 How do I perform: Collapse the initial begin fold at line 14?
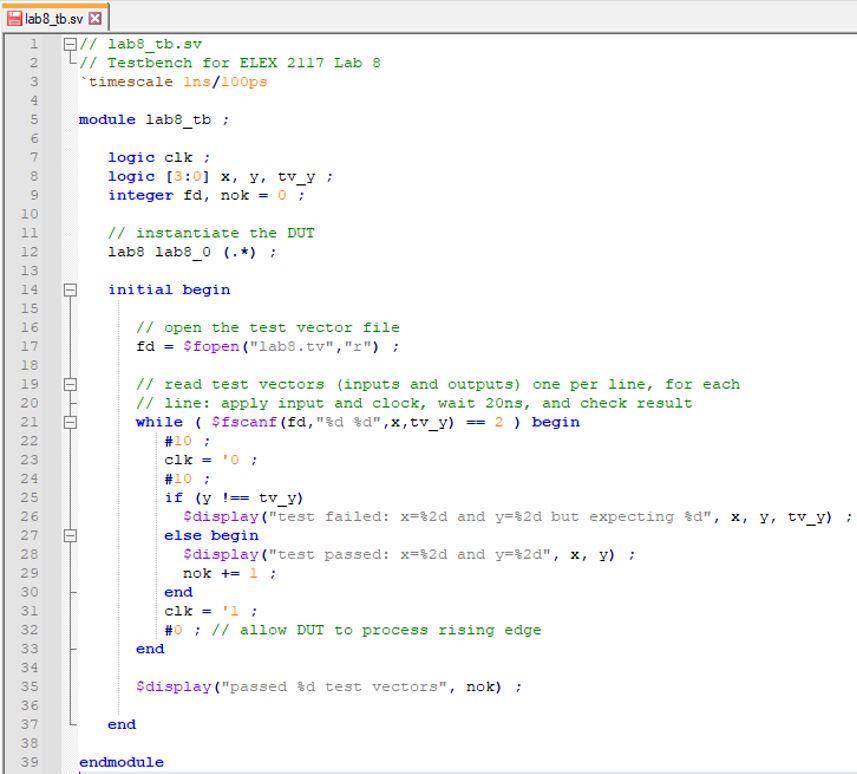pyautogui.click(x=71, y=290)
